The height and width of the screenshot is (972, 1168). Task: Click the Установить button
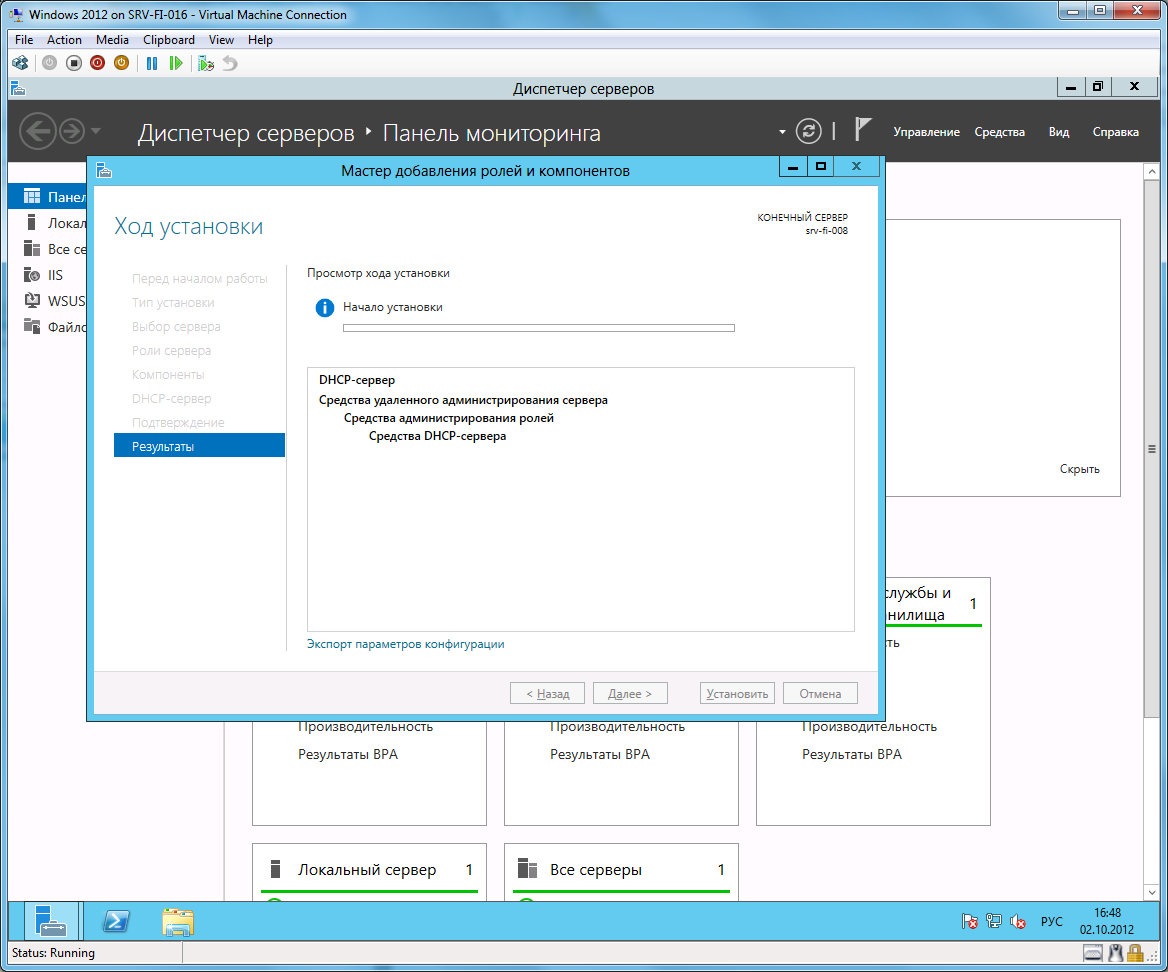(737, 693)
